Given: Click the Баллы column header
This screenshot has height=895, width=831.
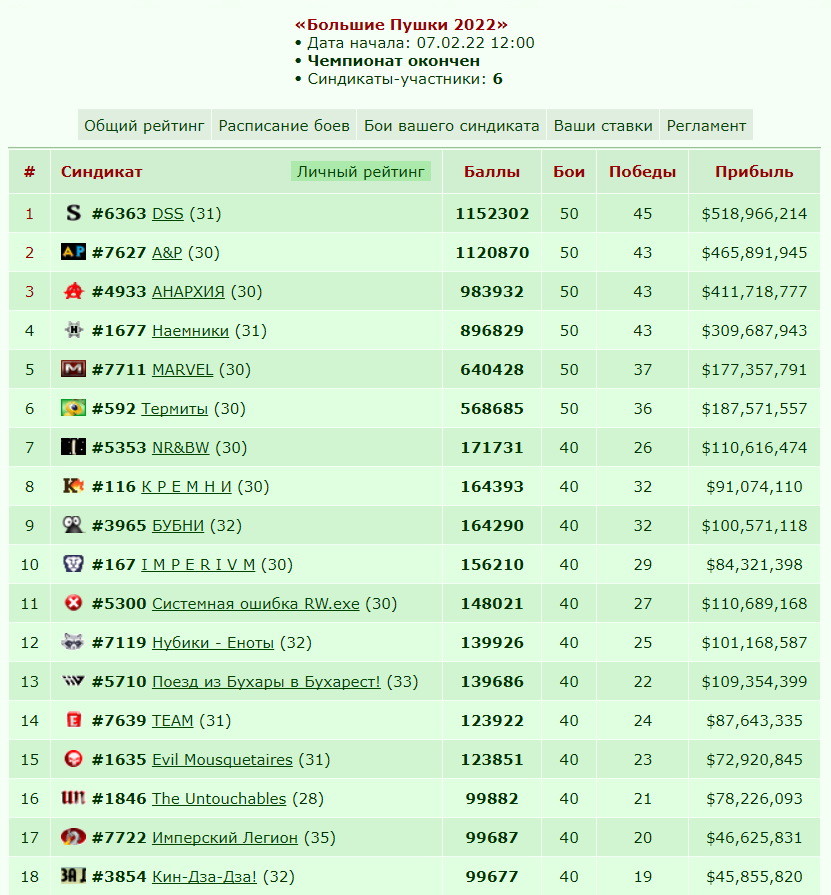Looking at the screenshot, I should point(491,172).
